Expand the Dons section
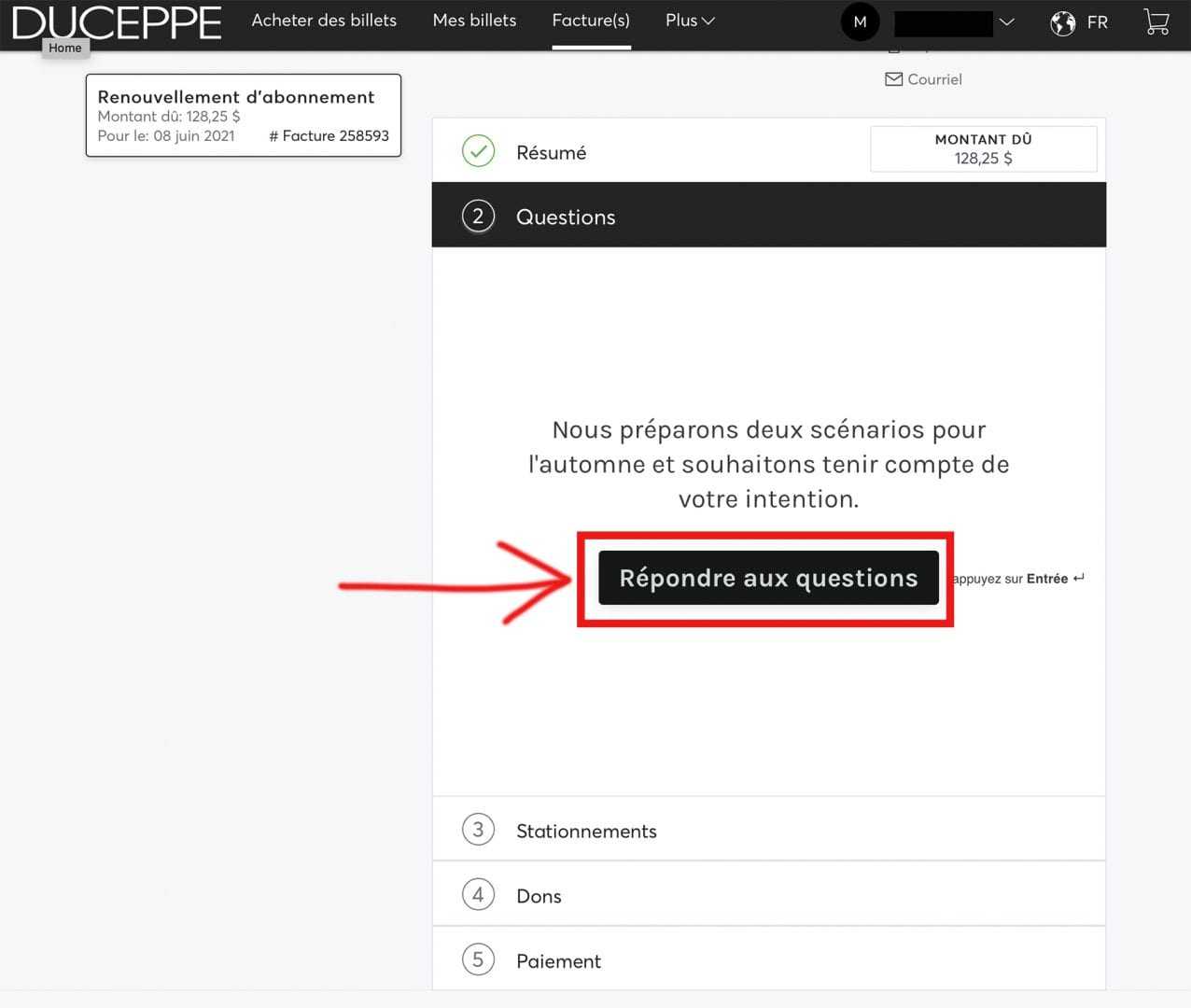The image size is (1191, 1008). click(539, 896)
